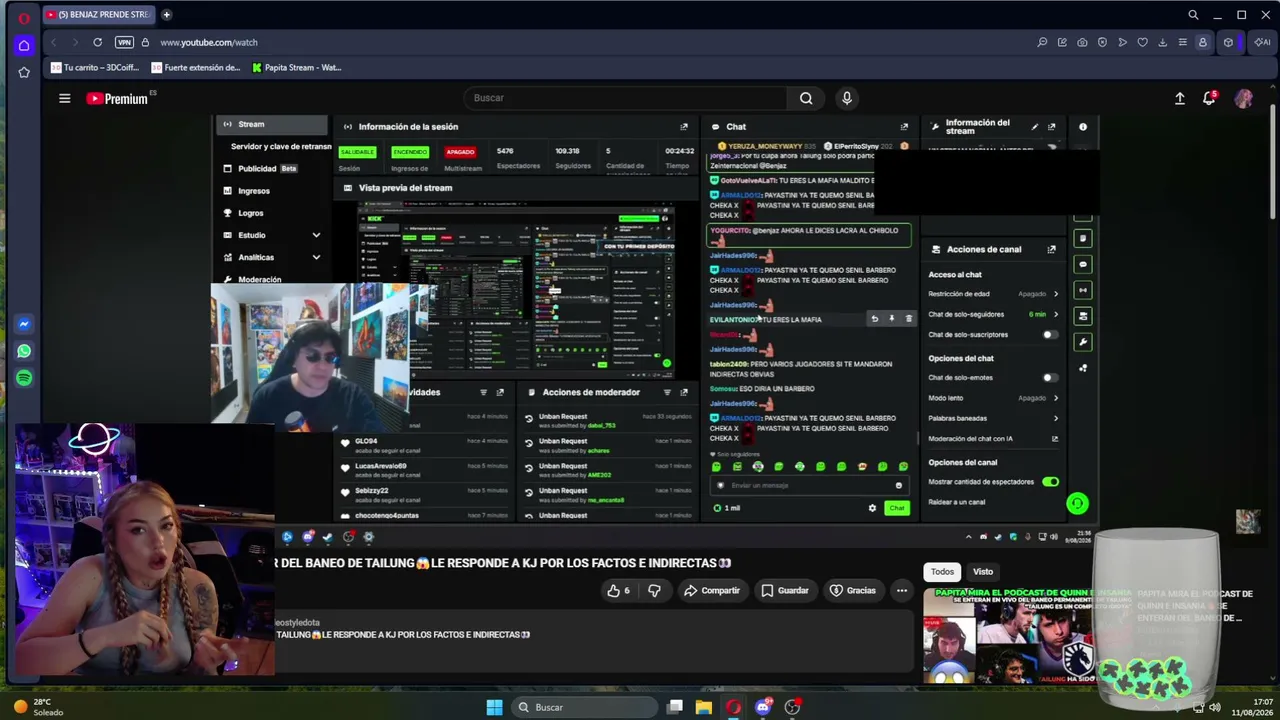The height and width of the screenshot is (720, 1280).
Task: Open the YouTube guide hamburger menu
Action: pos(64,98)
